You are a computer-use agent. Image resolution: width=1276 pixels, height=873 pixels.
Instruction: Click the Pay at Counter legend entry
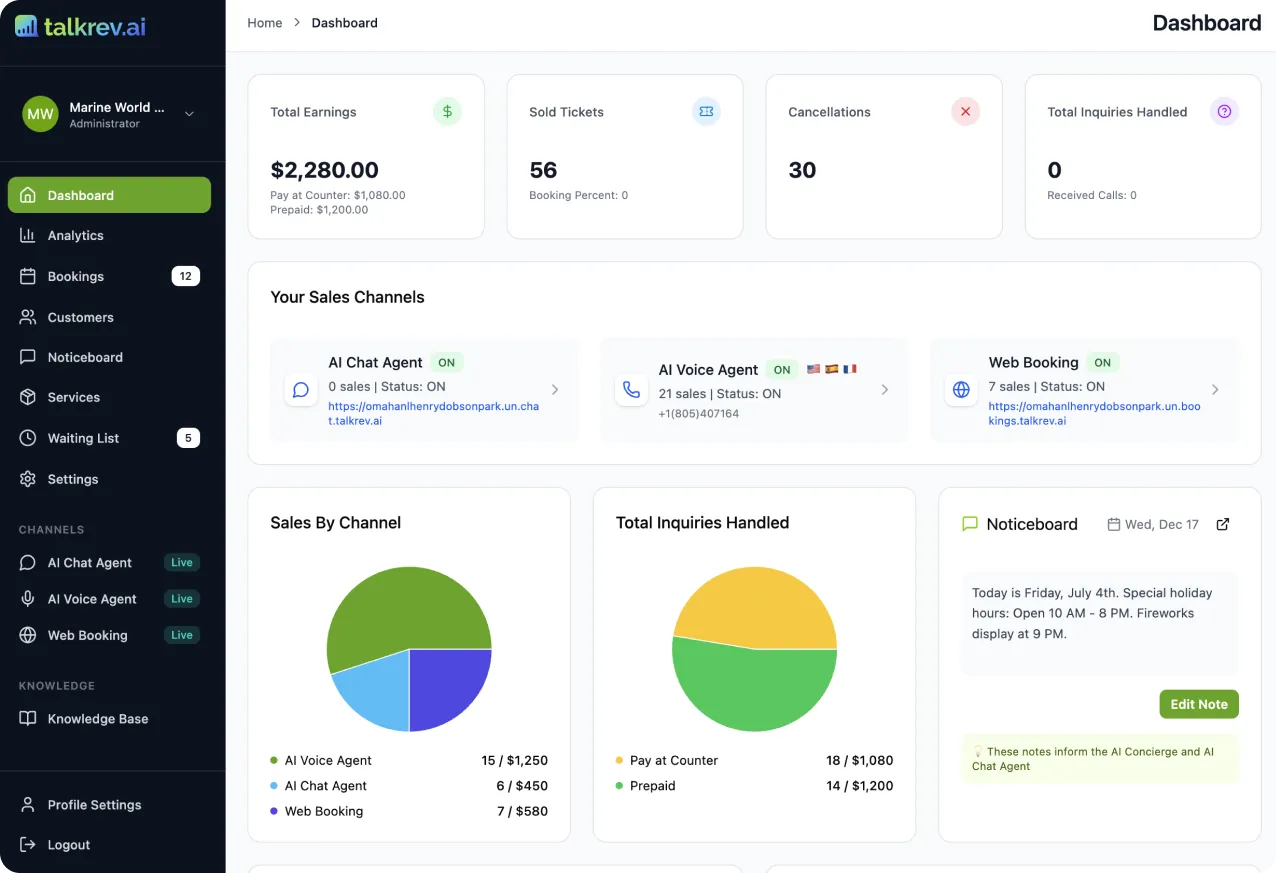point(754,760)
